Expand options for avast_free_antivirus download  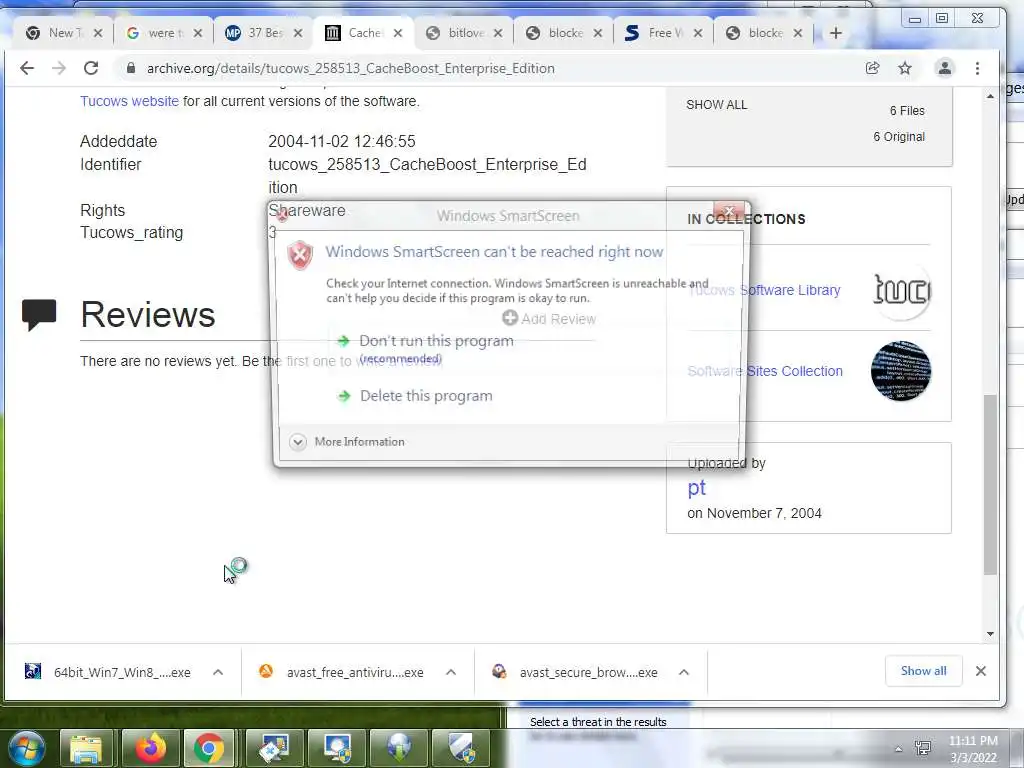pos(451,672)
